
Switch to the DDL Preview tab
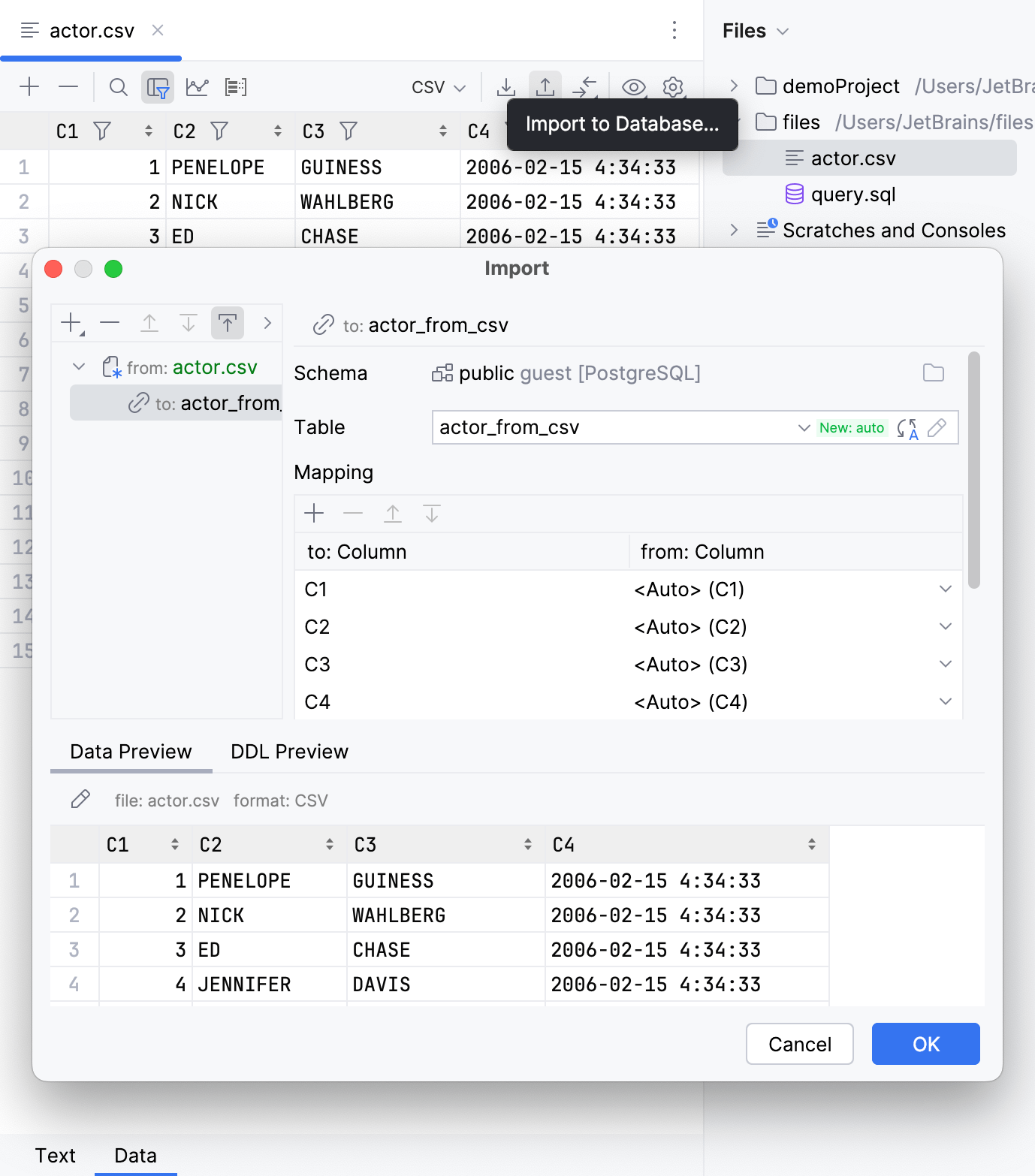288,752
